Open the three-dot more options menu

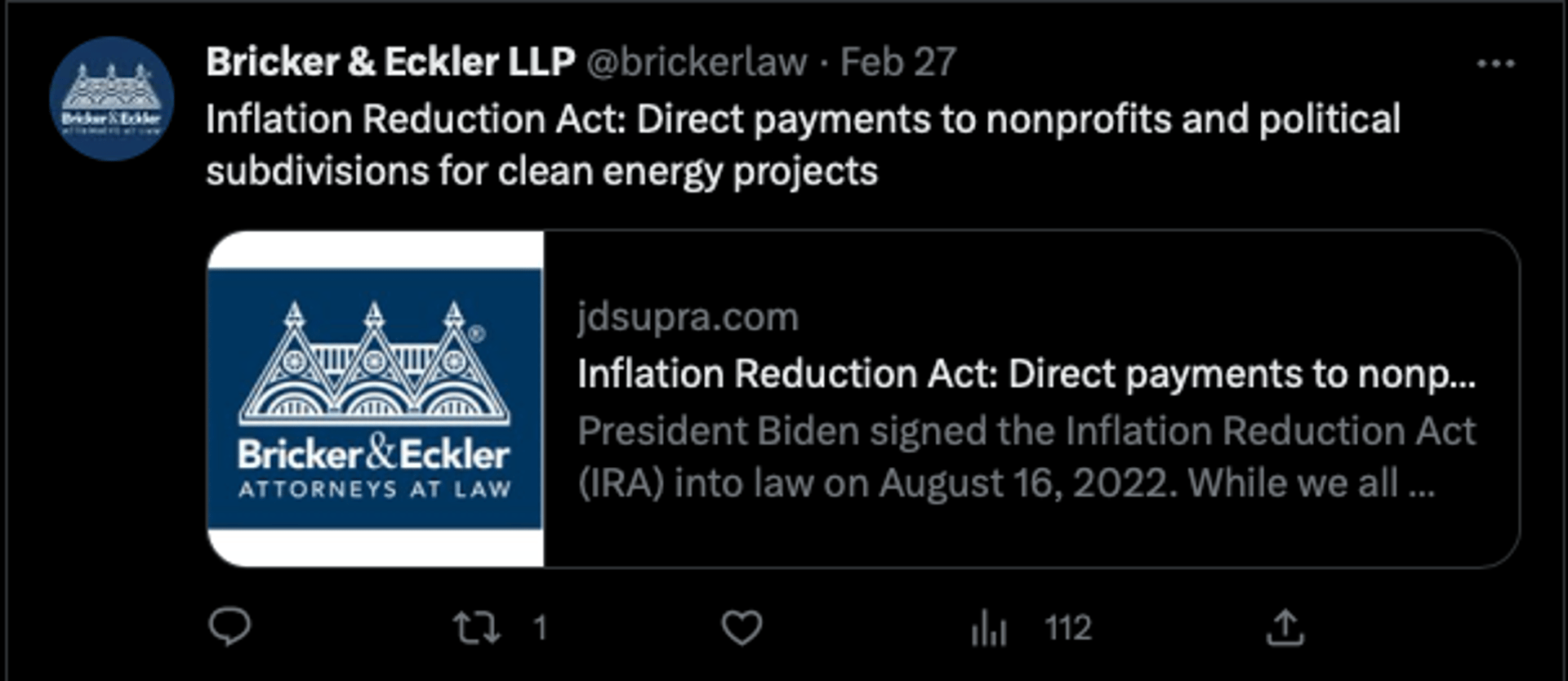1496,64
